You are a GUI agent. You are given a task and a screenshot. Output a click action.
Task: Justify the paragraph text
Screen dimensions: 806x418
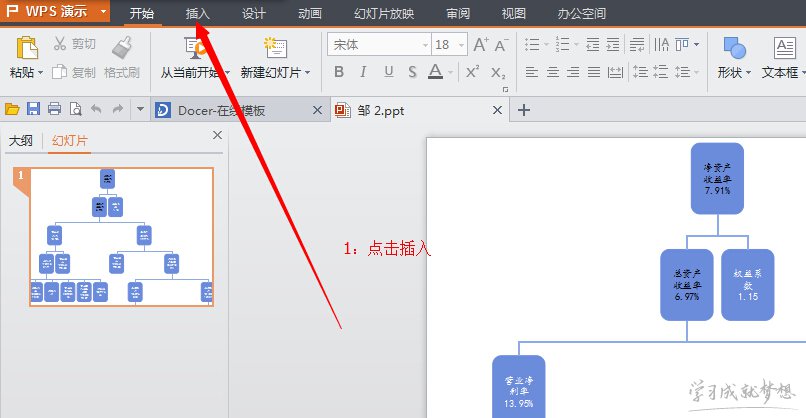coord(594,72)
